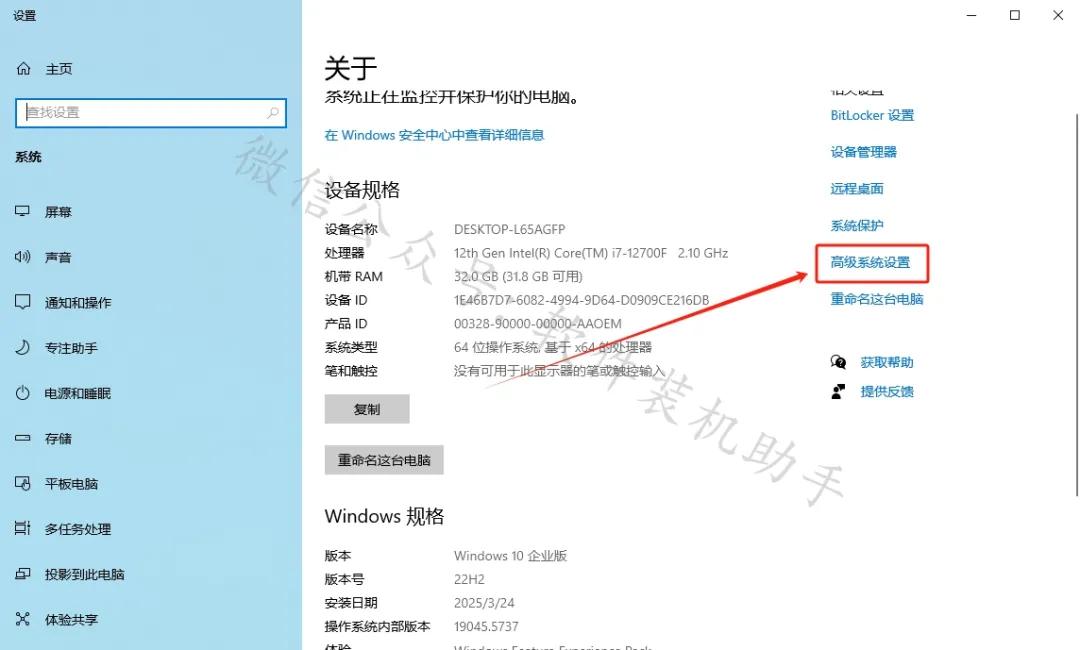Click the 存储 storage drive icon

pos(23,438)
